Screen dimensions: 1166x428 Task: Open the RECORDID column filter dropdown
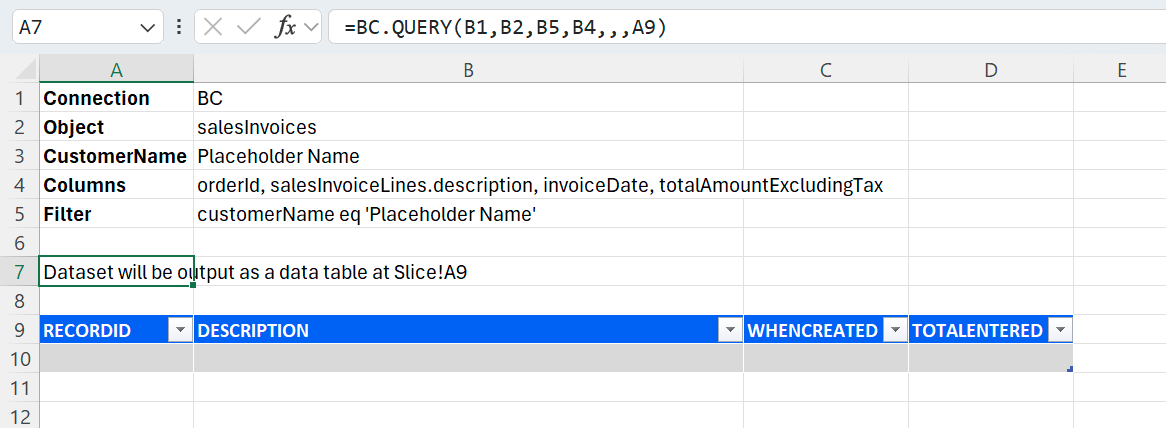[180, 330]
